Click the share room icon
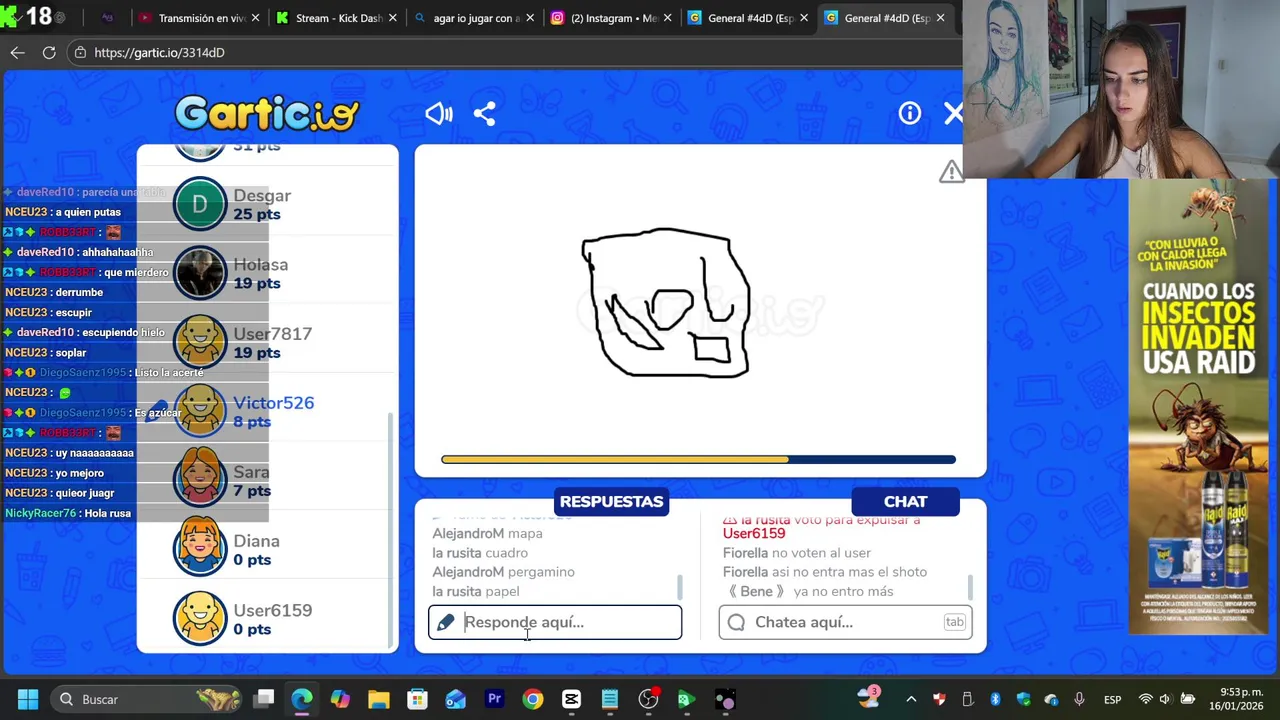This screenshot has height=720, width=1280. coord(484,114)
